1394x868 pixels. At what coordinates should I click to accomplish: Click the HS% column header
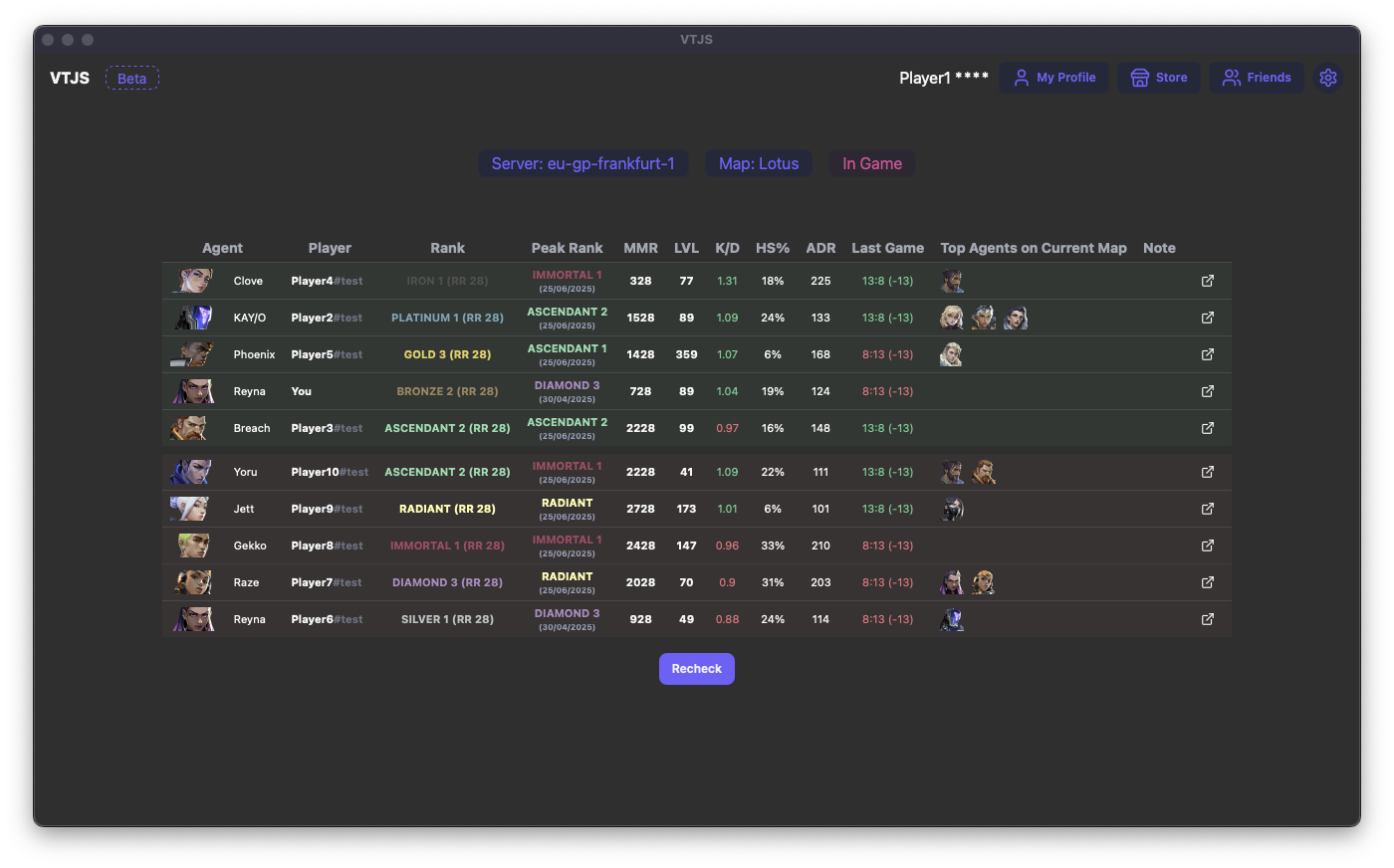[x=773, y=248]
